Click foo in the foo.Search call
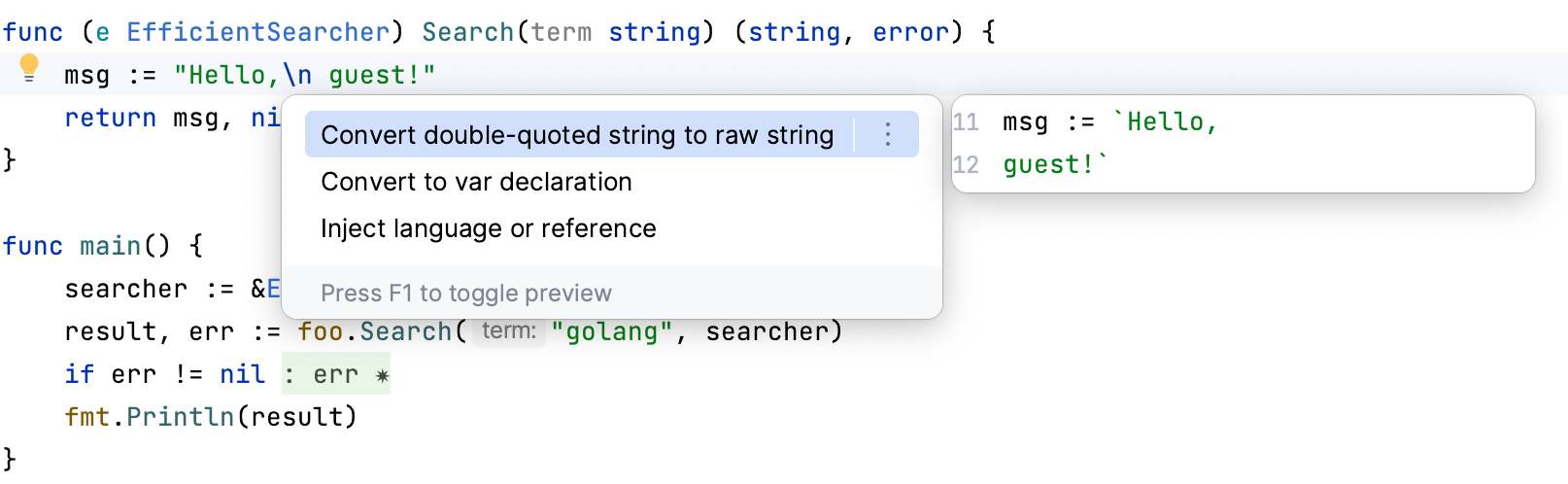 point(320,331)
